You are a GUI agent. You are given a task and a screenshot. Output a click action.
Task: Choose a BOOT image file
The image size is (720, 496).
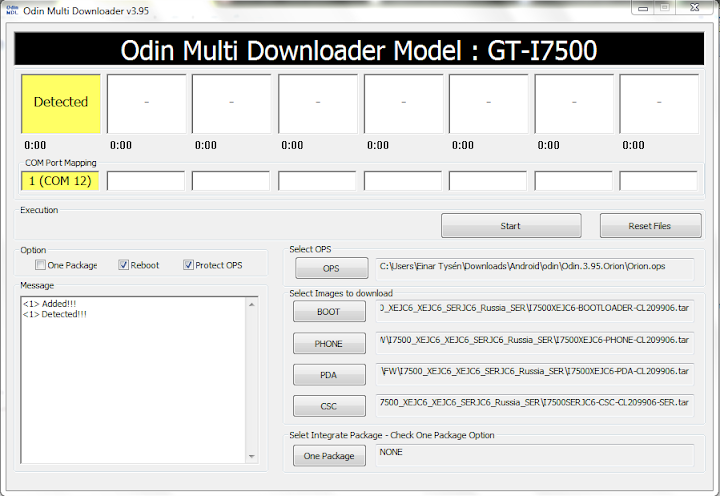pos(329,311)
